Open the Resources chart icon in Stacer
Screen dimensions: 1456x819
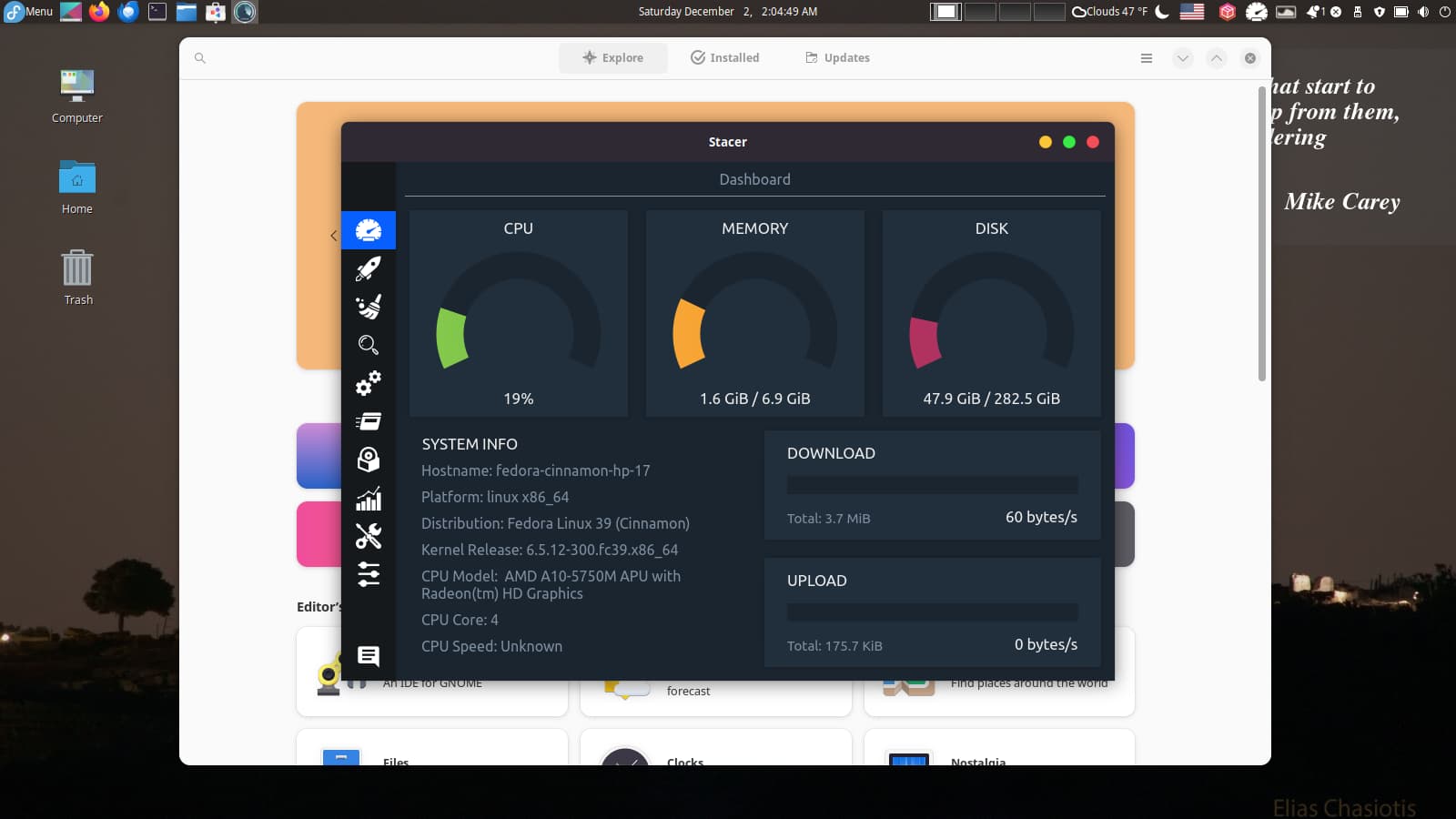[369, 498]
